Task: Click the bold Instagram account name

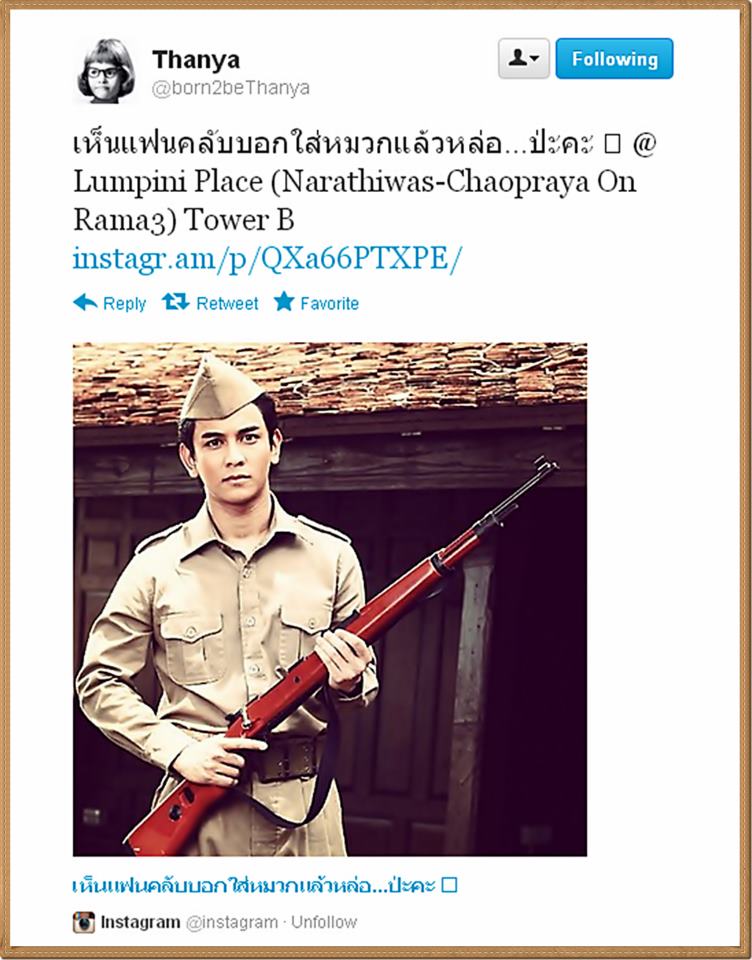Action: [x=140, y=922]
